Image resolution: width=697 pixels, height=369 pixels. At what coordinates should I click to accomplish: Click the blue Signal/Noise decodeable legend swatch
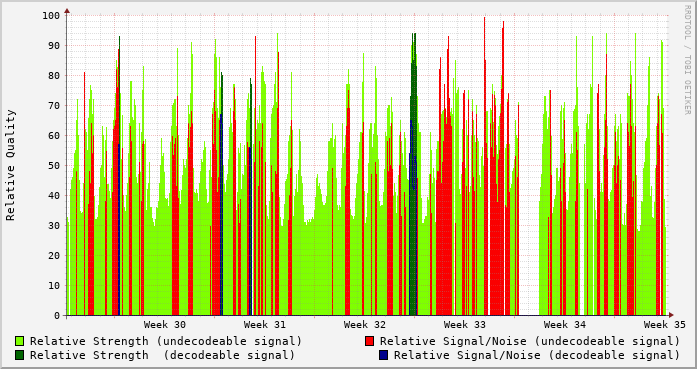point(383,355)
